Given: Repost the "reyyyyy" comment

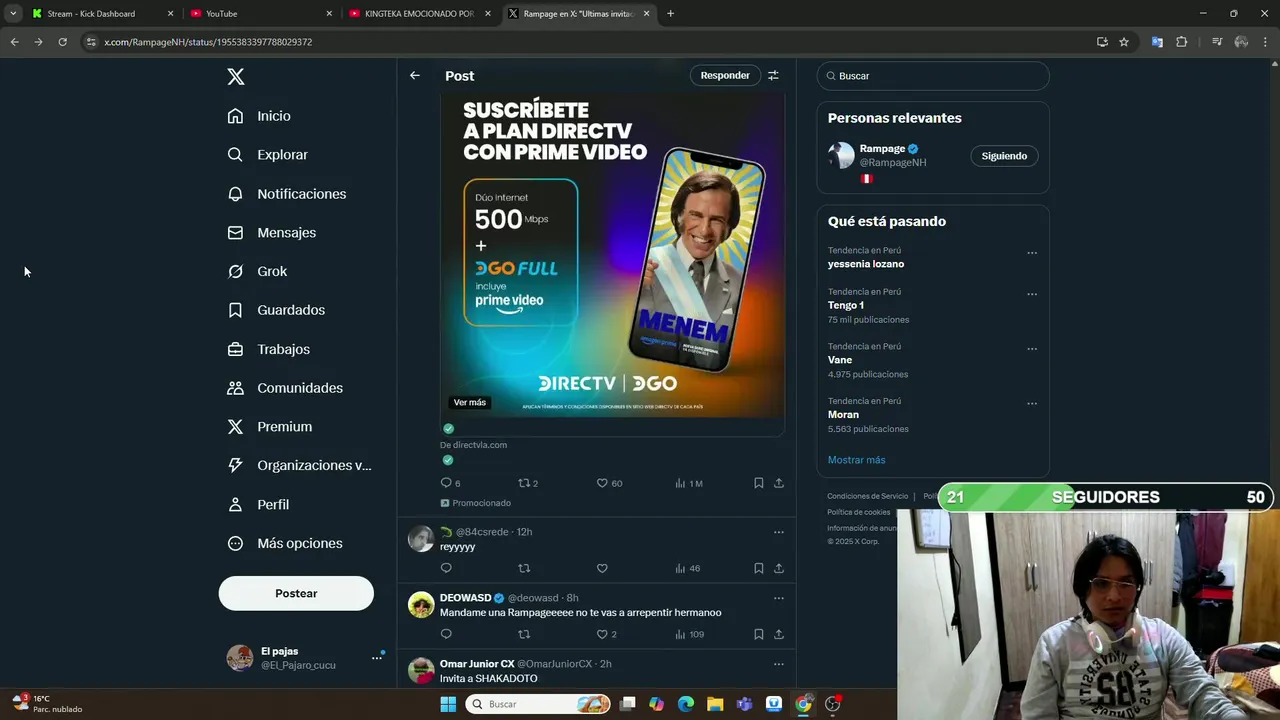Looking at the screenshot, I should 524,568.
